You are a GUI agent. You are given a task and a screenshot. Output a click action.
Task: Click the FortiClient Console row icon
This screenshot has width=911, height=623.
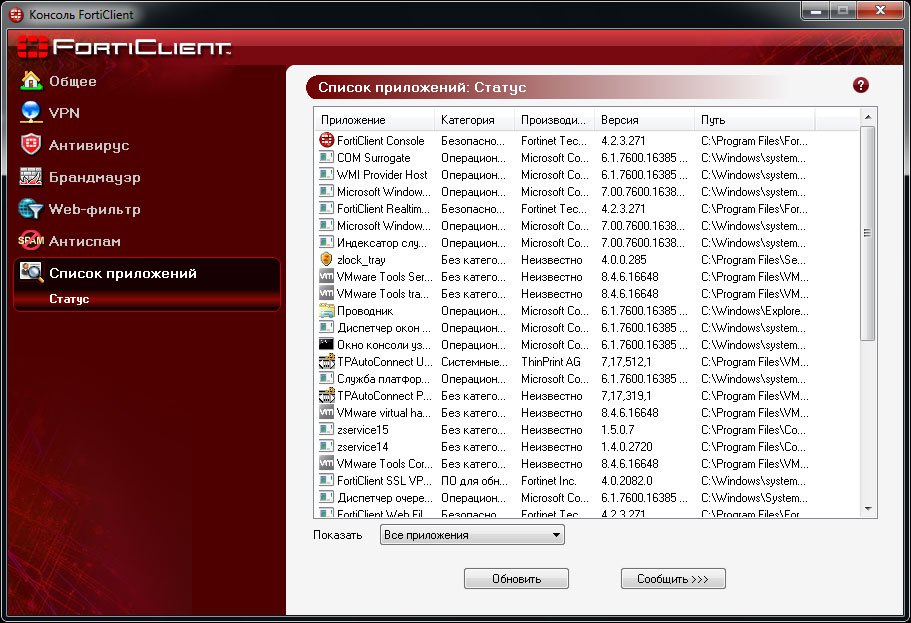click(x=327, y=140)
